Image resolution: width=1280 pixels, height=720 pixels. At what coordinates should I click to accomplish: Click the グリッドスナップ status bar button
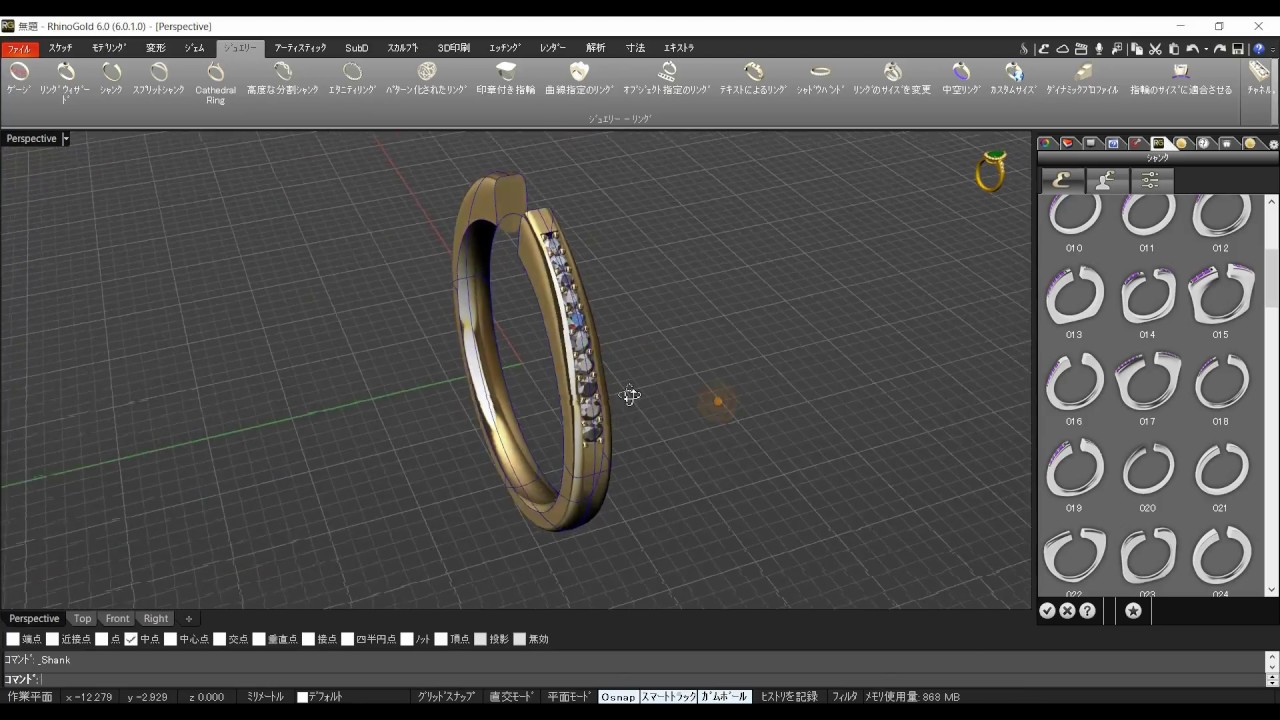coord(446,697)
